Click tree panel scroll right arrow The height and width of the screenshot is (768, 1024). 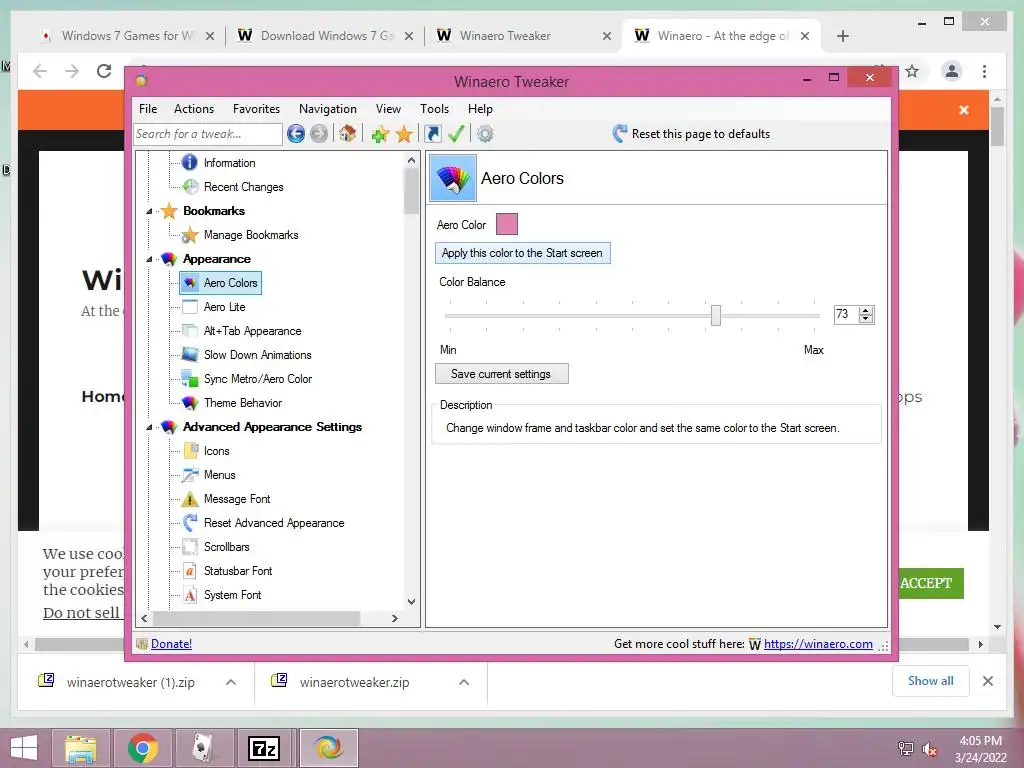[x=394, y=618]
